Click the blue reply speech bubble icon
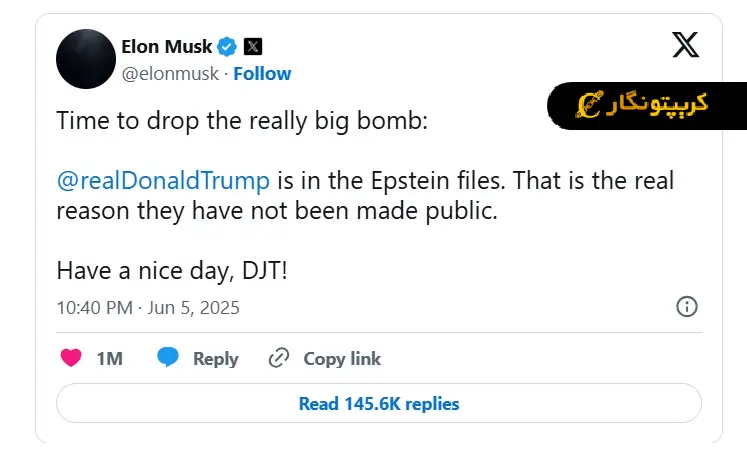 point(168,358)
